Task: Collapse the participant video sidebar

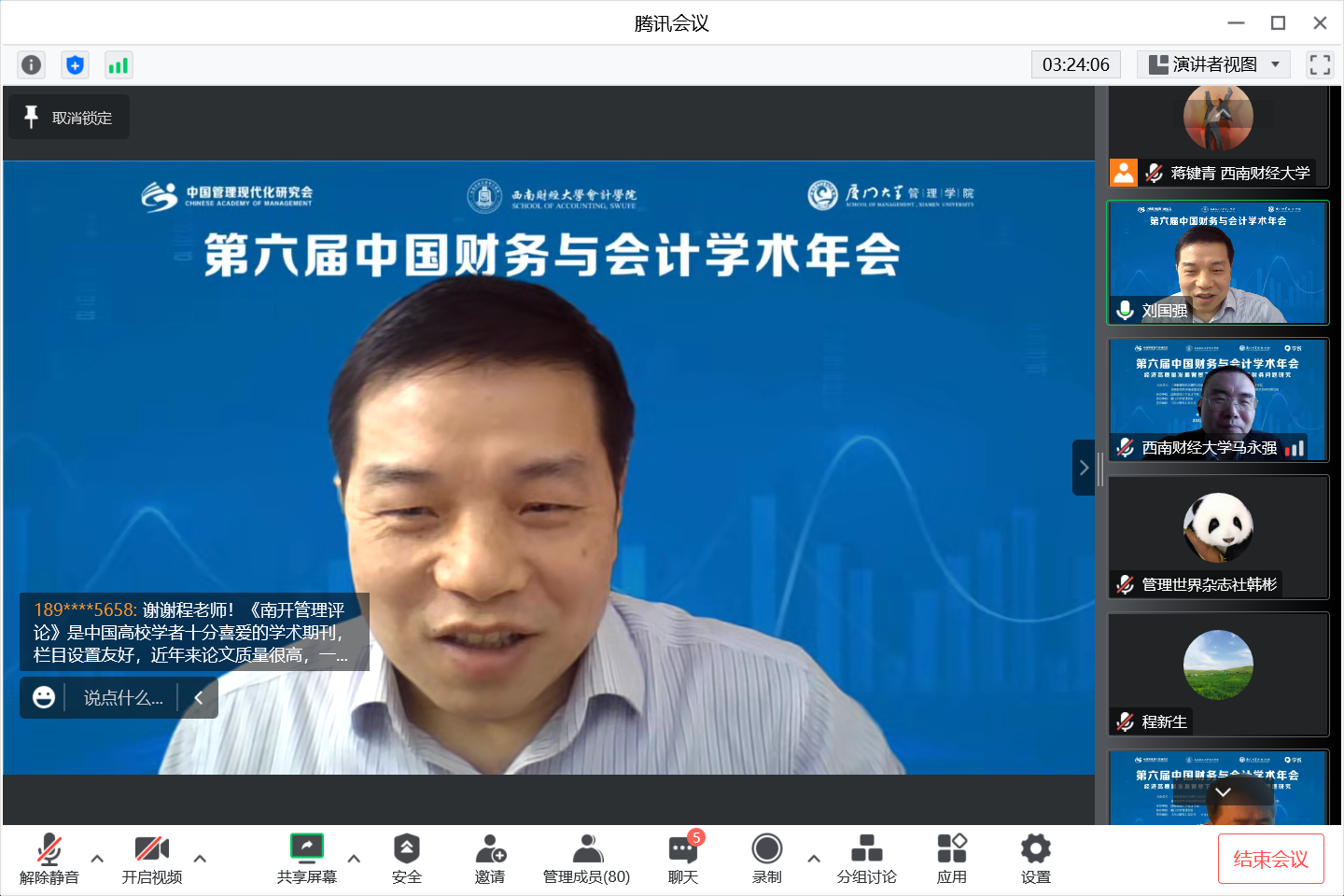Action: [1083, 468]
